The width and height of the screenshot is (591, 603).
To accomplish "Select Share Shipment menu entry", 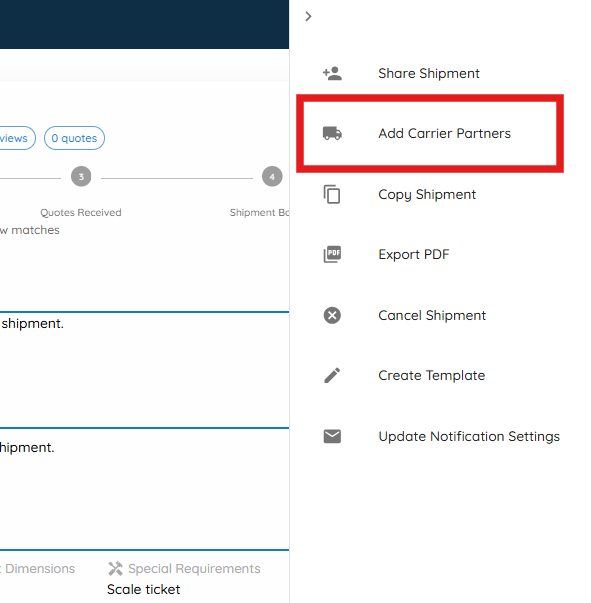I will pos(429,73).
